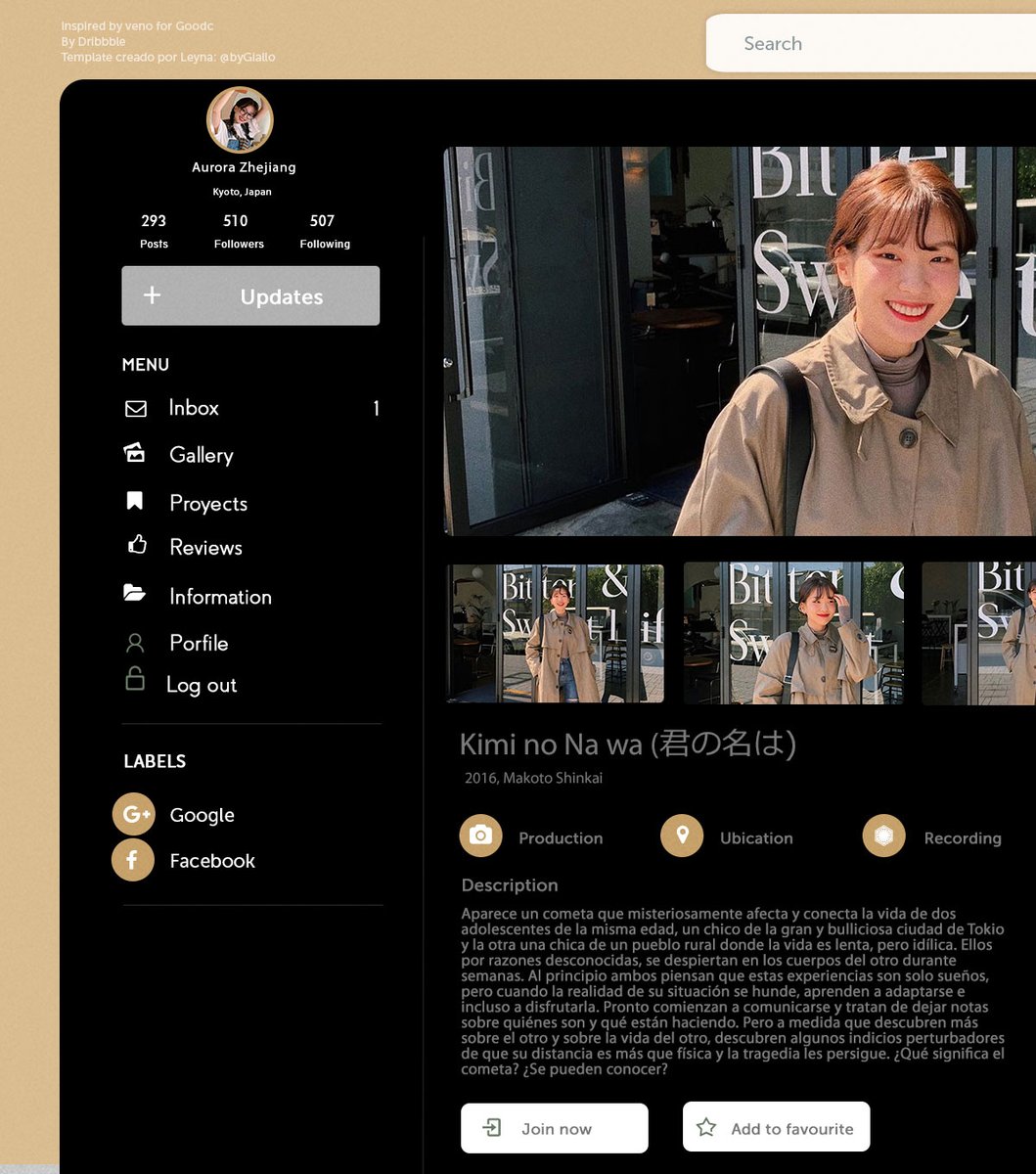Viewport: 1036px width, 1174px height.
Task: Click the Inbox envelope icon
Action: (x=136, y=409)
